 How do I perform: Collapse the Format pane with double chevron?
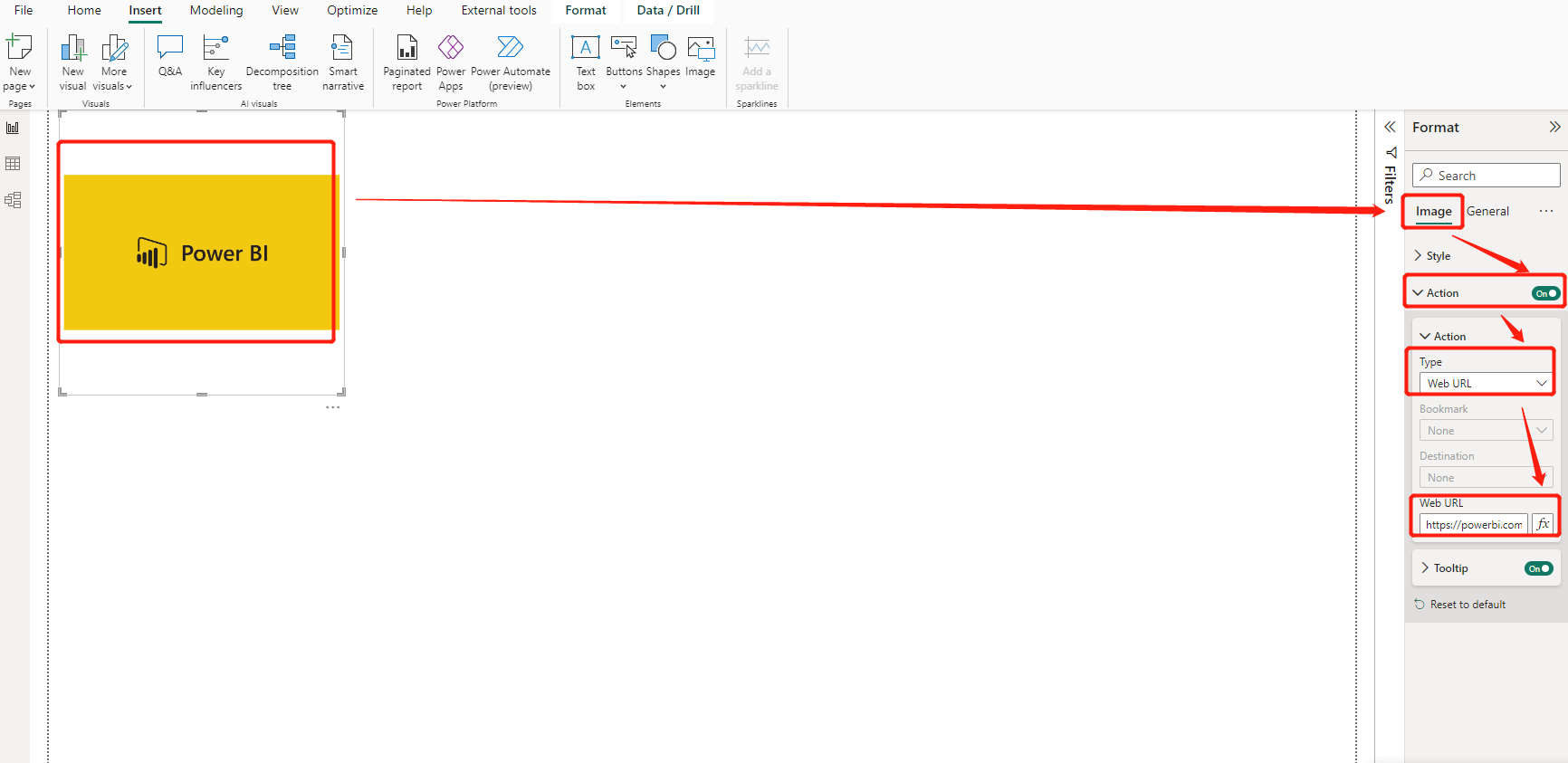1554,127
